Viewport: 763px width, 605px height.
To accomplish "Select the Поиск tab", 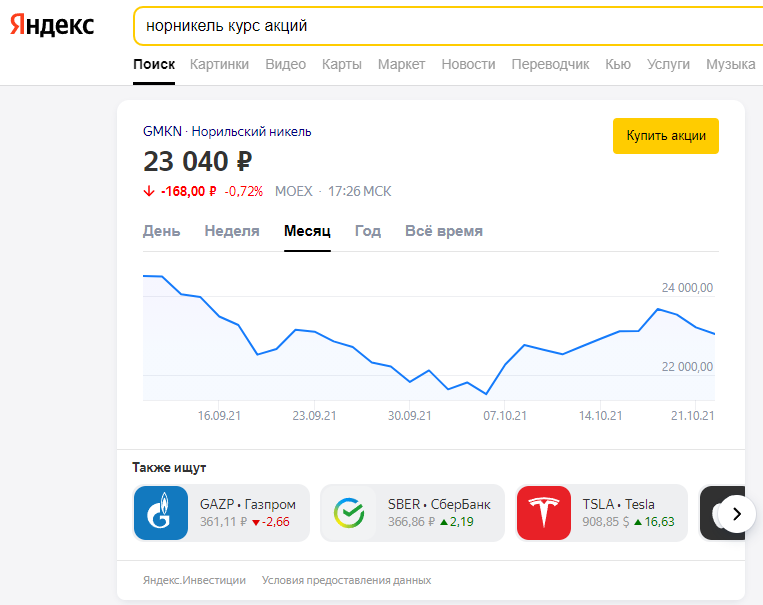I will pos(154,64).
